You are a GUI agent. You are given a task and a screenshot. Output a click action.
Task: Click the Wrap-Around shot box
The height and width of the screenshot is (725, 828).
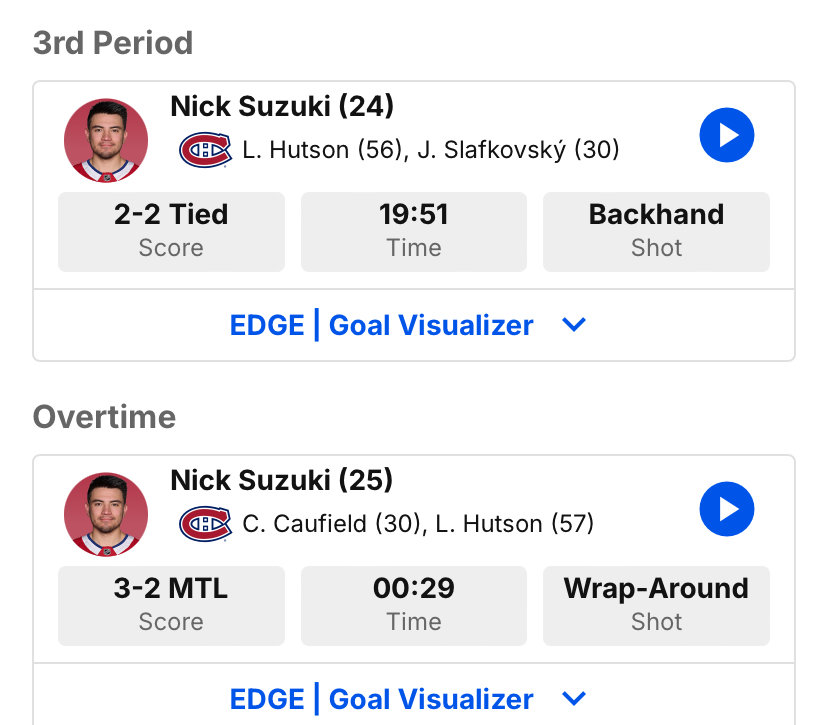(656, 606)
